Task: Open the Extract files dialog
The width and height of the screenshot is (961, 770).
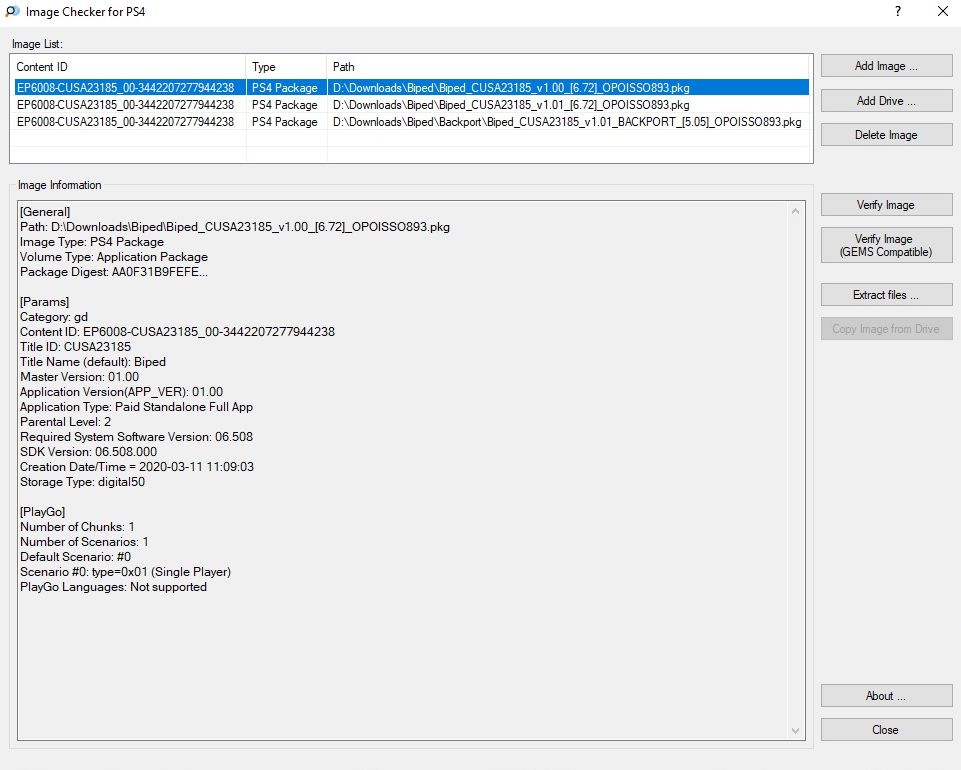Action: (886, 295)
